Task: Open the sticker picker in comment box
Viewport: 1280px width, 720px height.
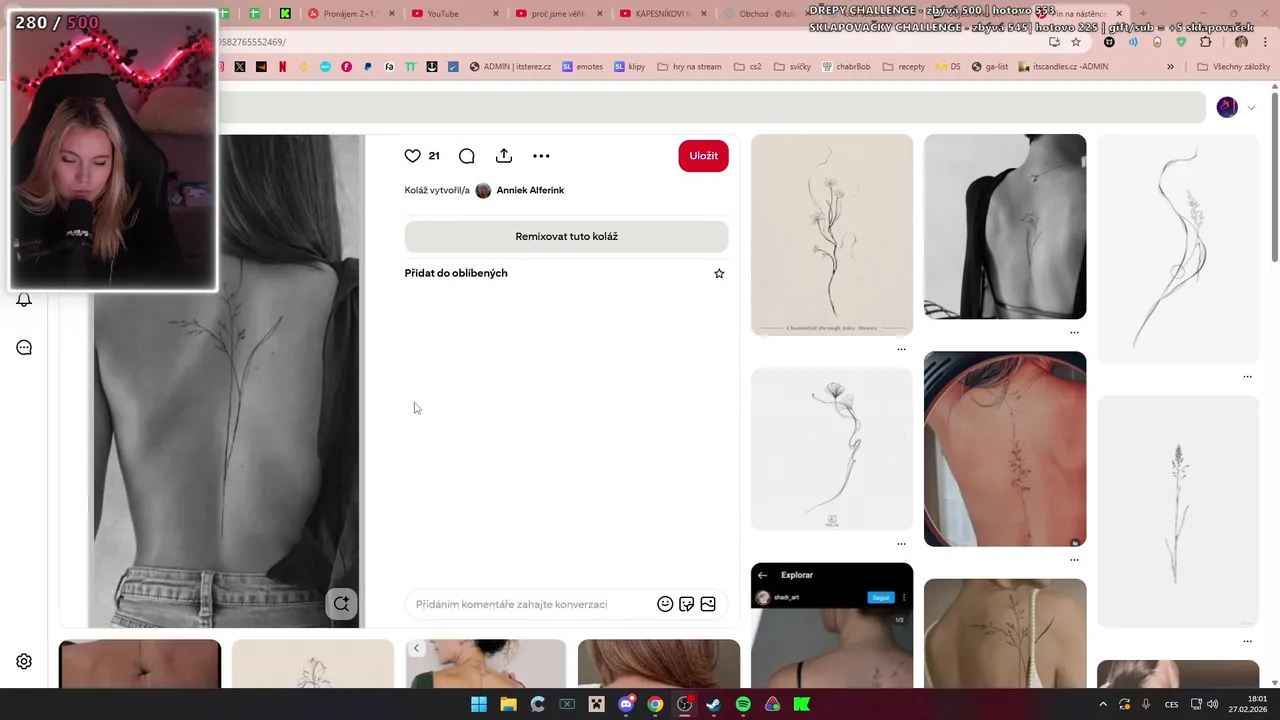Action: (x=686, y=604)
